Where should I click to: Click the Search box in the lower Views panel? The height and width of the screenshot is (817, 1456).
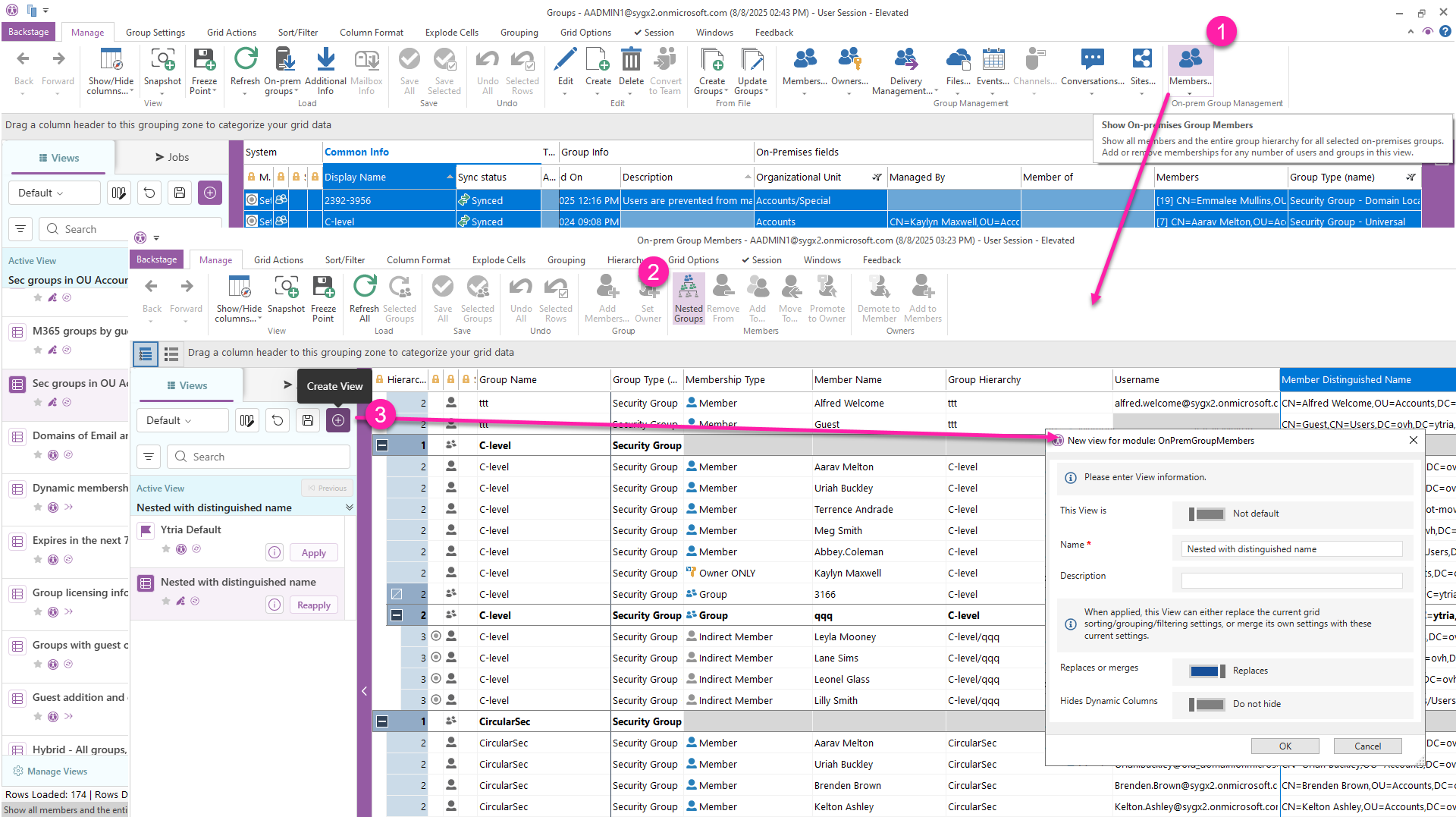[259, 457]
